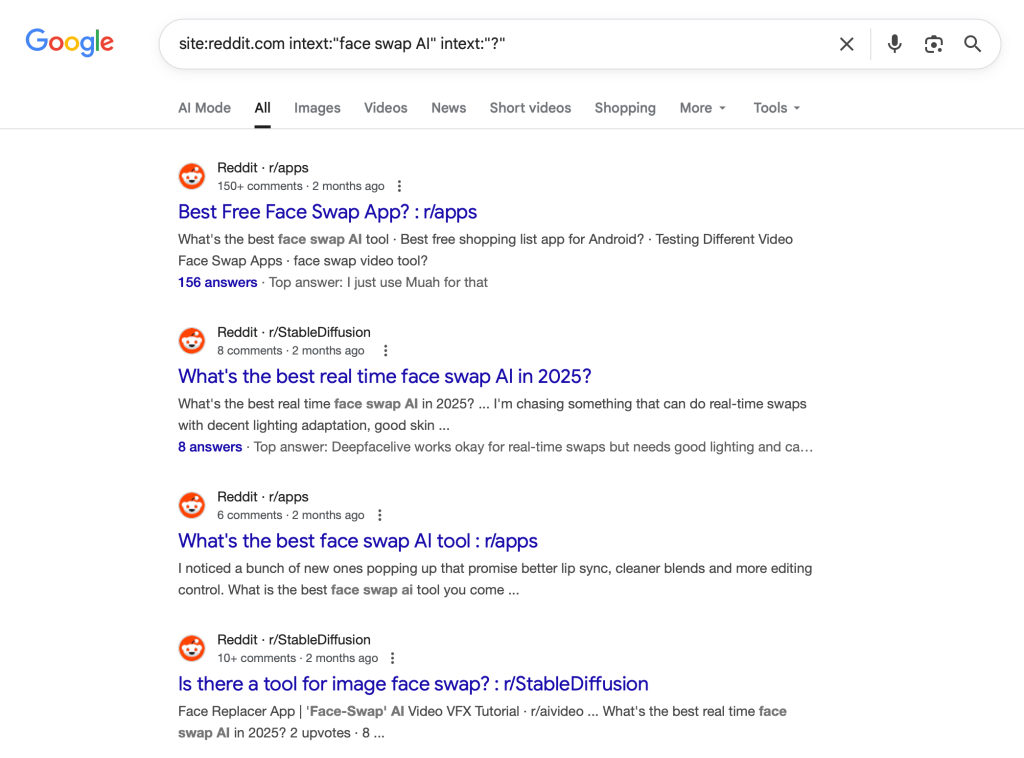The width and height of the screenshot is (1024, 758).
Task: Expand the More search filters dropdown
Action: (x=702, y=108)
